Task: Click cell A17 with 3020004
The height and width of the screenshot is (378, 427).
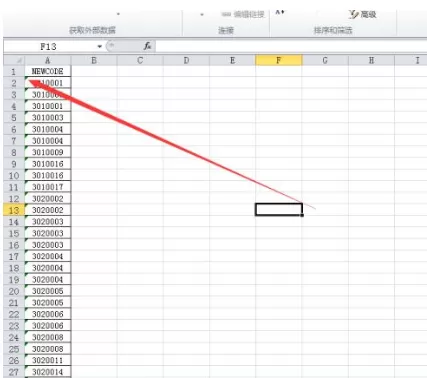Action: click(48, 256)
